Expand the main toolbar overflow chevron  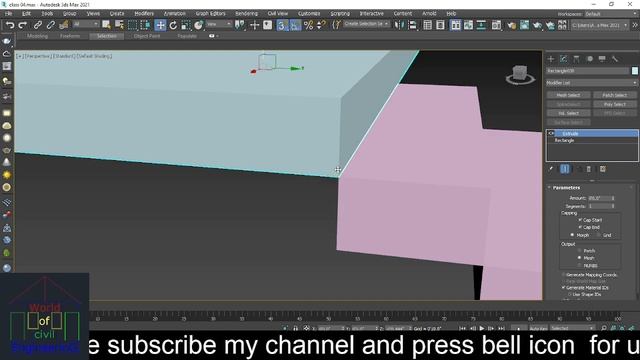point(635,25)
